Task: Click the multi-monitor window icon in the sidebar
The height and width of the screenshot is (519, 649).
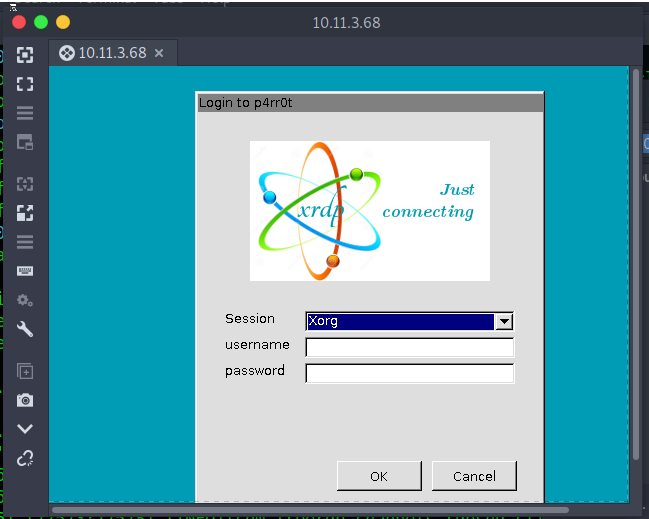Action: [x=25, y=142]
